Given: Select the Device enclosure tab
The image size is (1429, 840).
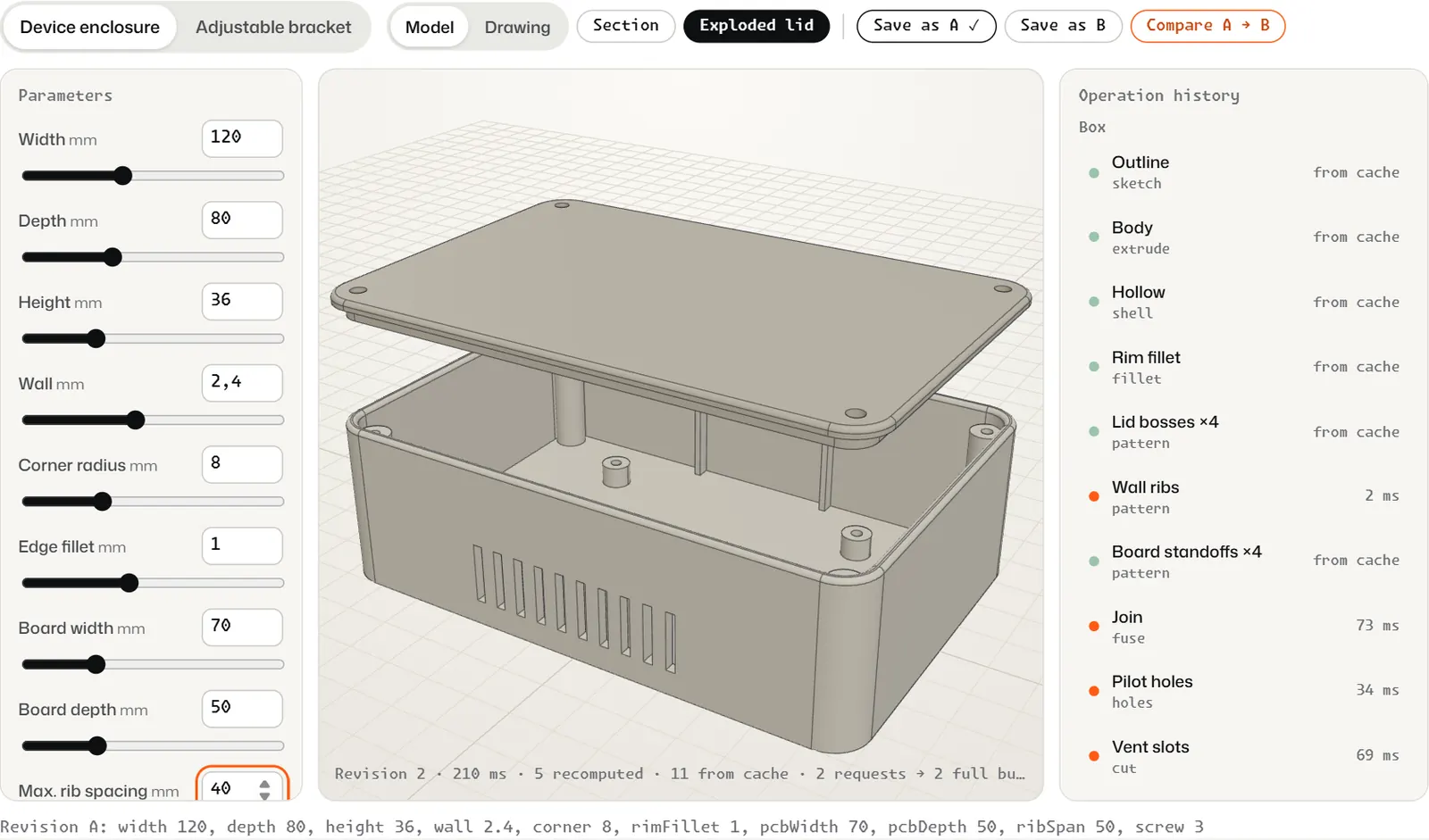Looking at the screenshot, I should [89, 27].
